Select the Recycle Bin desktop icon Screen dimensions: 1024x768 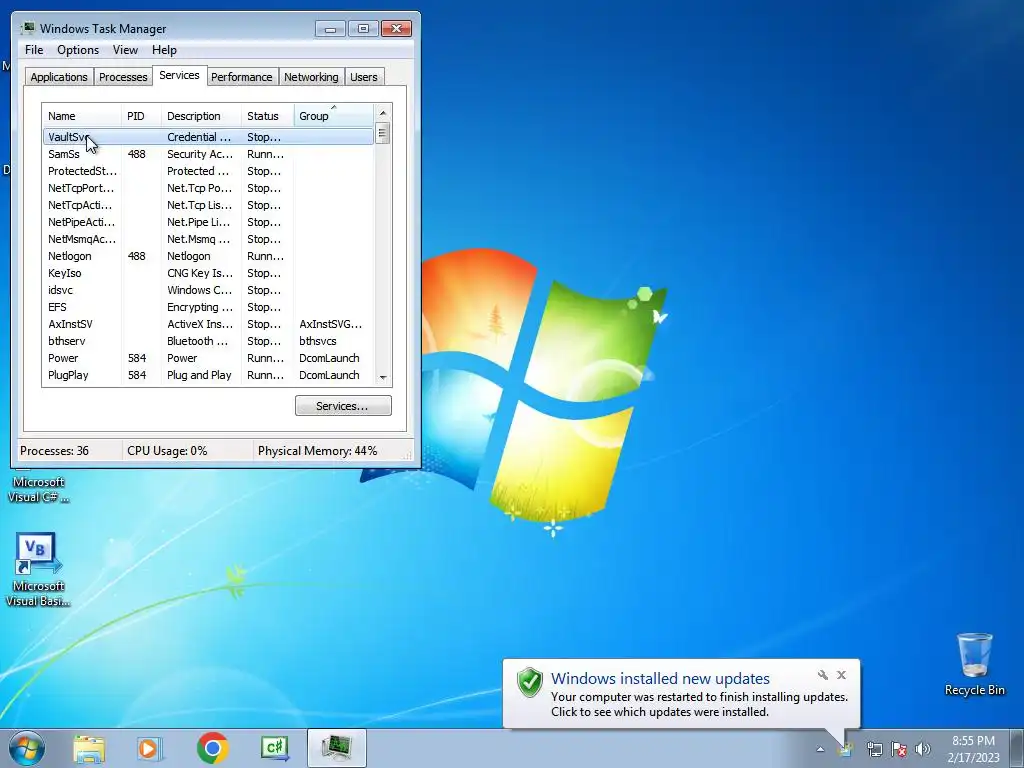pos(974,664)
